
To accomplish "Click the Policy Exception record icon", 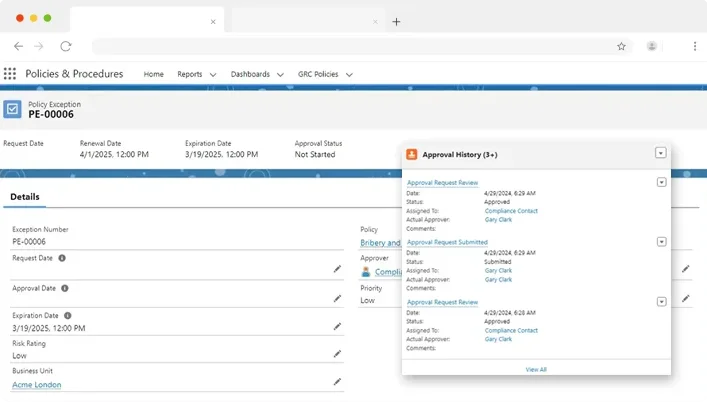I will pyautogui.click(x=12, y=109).
